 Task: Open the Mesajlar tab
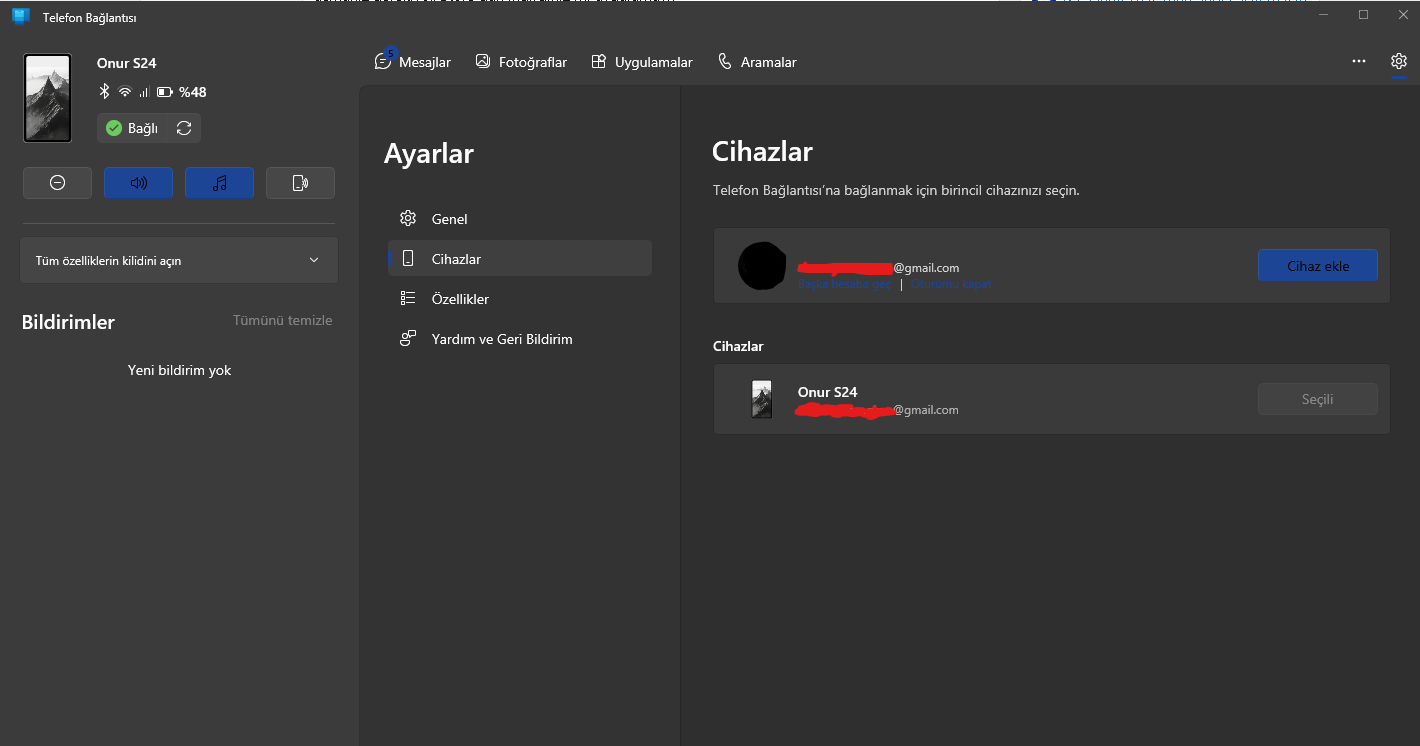413,62
